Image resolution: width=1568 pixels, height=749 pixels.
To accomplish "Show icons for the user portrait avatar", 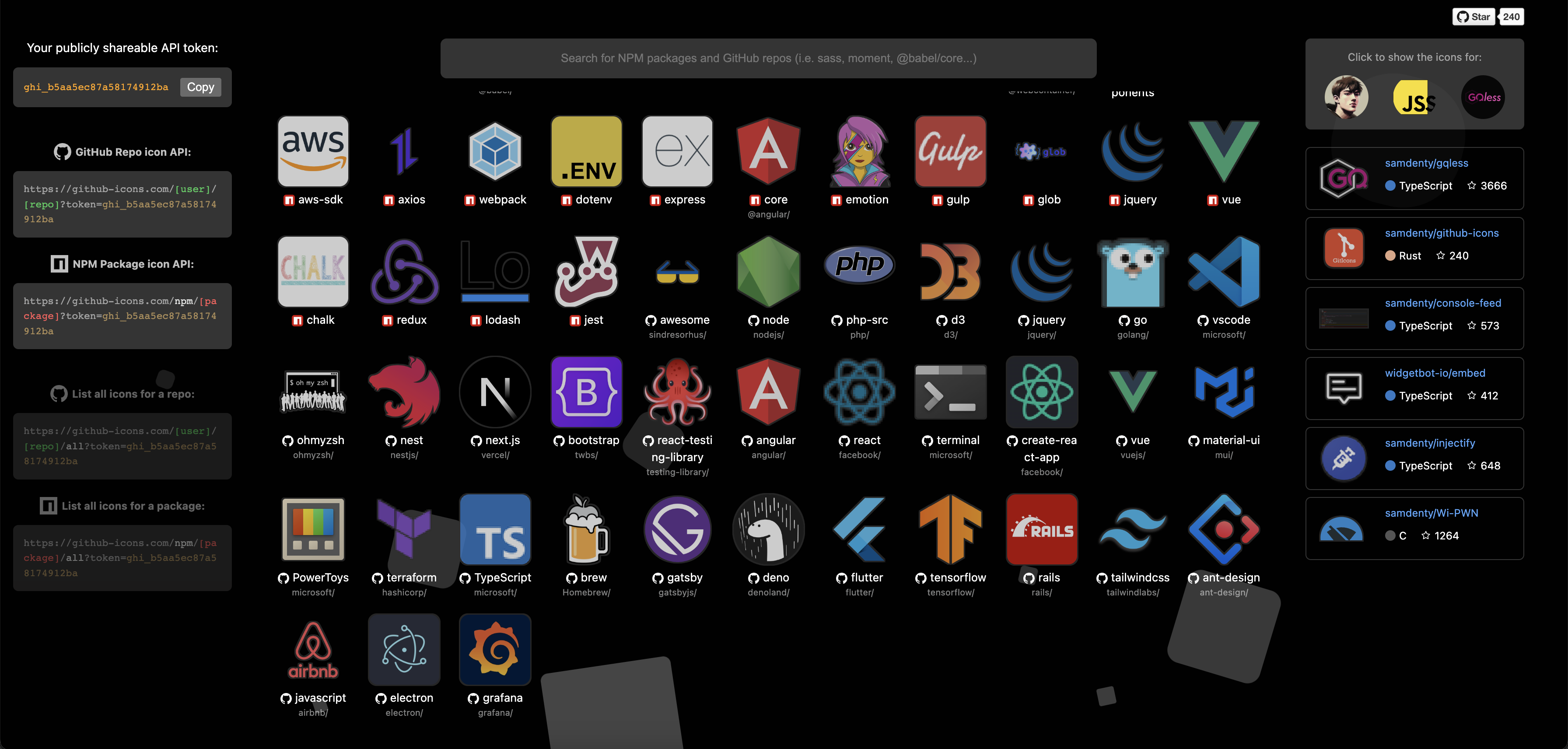I will (x=1347, y=97).
